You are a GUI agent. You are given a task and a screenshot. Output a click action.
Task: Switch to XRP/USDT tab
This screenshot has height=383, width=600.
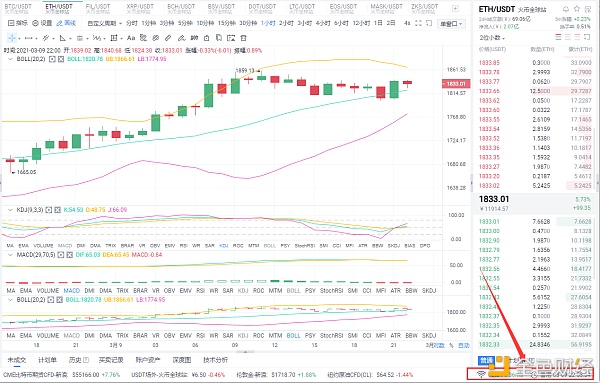(140, 8)
